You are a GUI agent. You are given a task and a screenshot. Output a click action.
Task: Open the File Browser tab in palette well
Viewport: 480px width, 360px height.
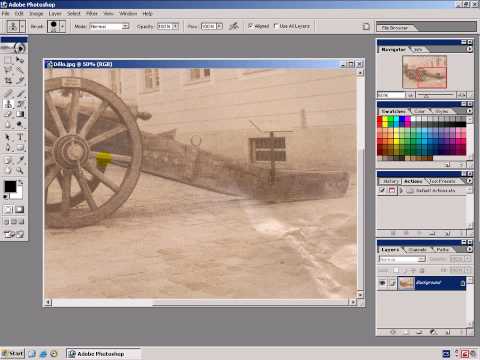[394, 28]
